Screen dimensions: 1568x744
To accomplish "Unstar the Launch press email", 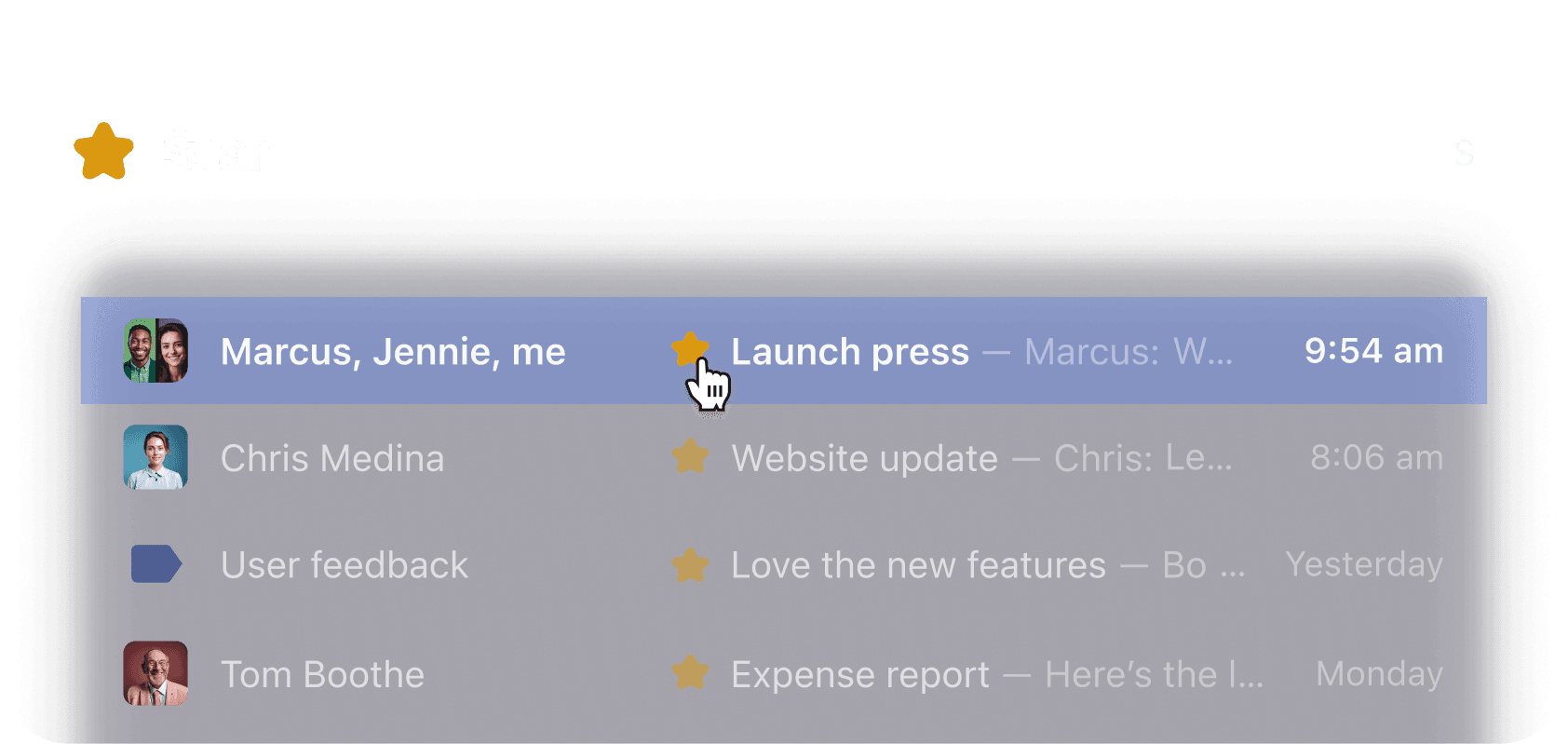I will click(690, 350).
